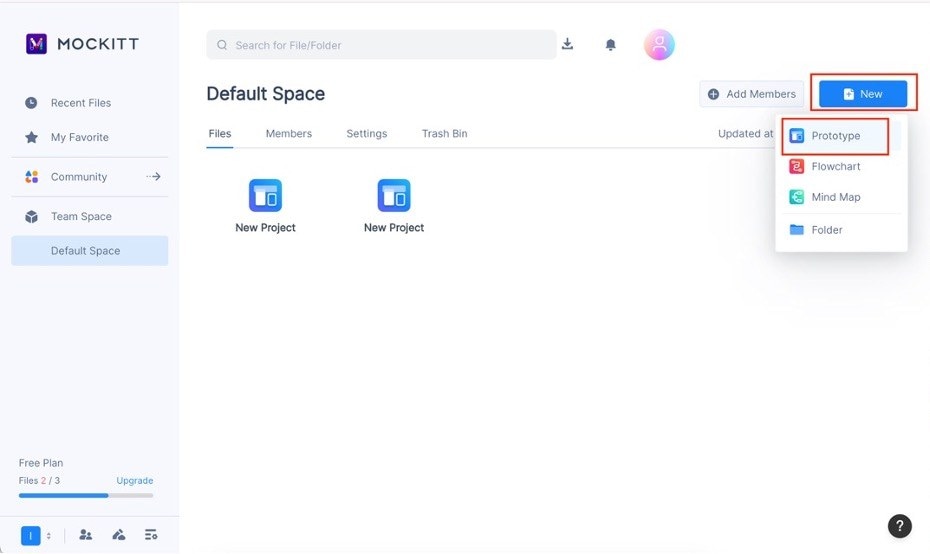
Task: Open the notifications bell
Action: [x=610, y=45]
